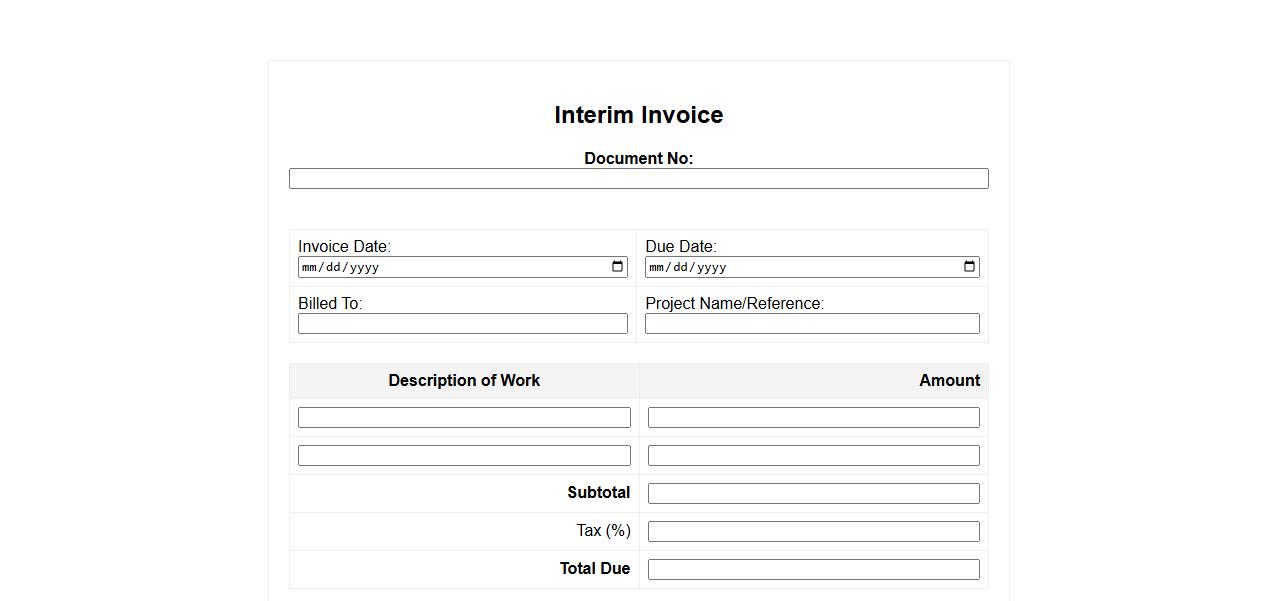Click the Amount column header
The width and height of the screenshot is (1278, 601).
point(949,381)
